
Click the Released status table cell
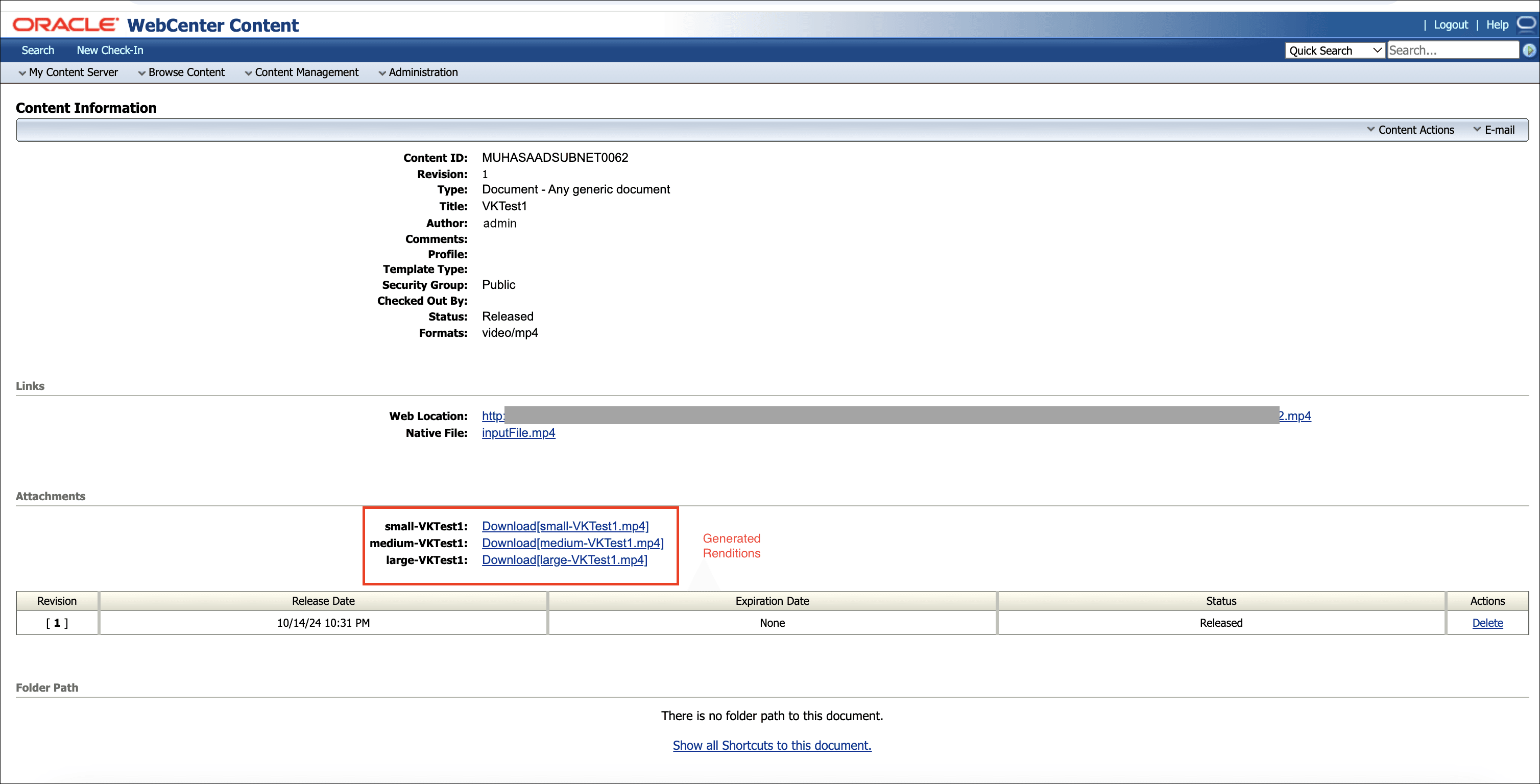pos(1221,623)
